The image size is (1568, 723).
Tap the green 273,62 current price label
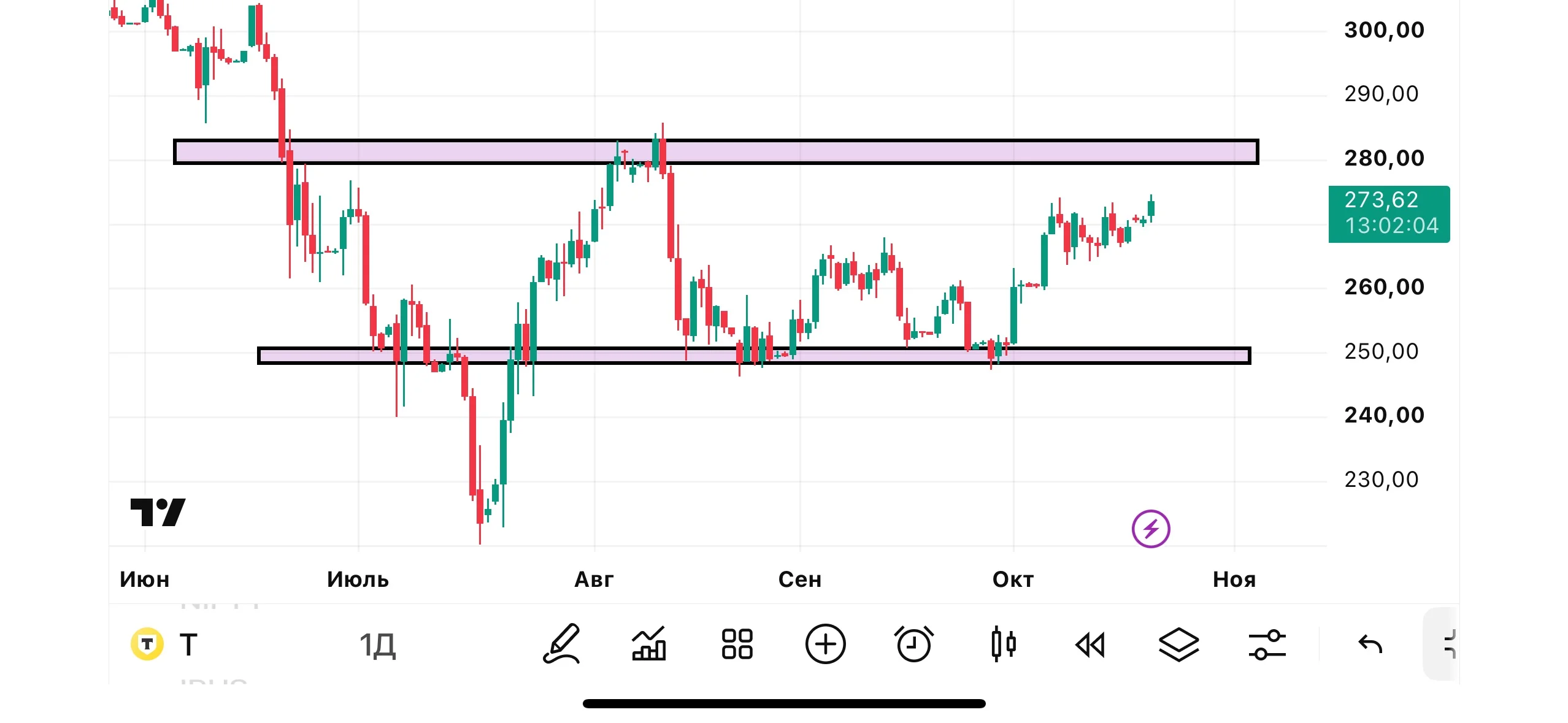point(1389,214)
